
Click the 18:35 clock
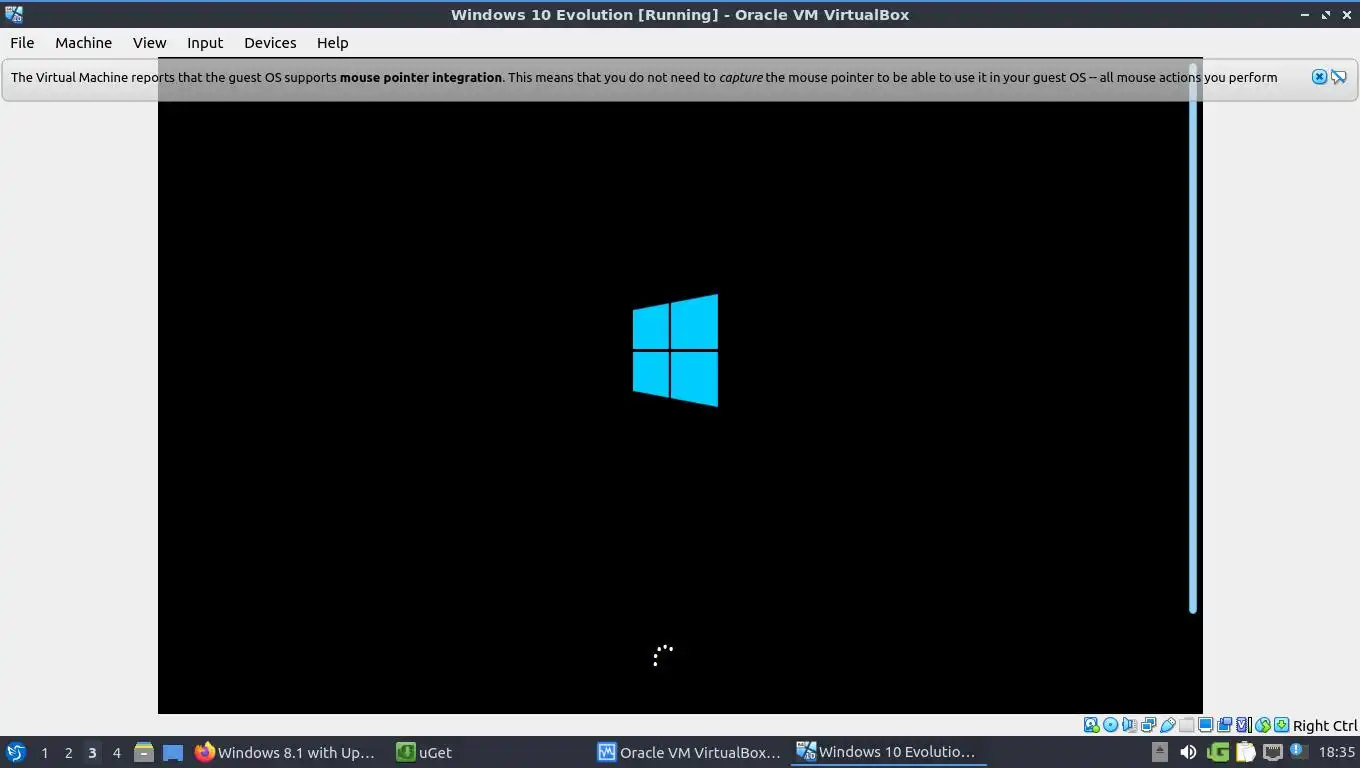[x=1336, y=752]
